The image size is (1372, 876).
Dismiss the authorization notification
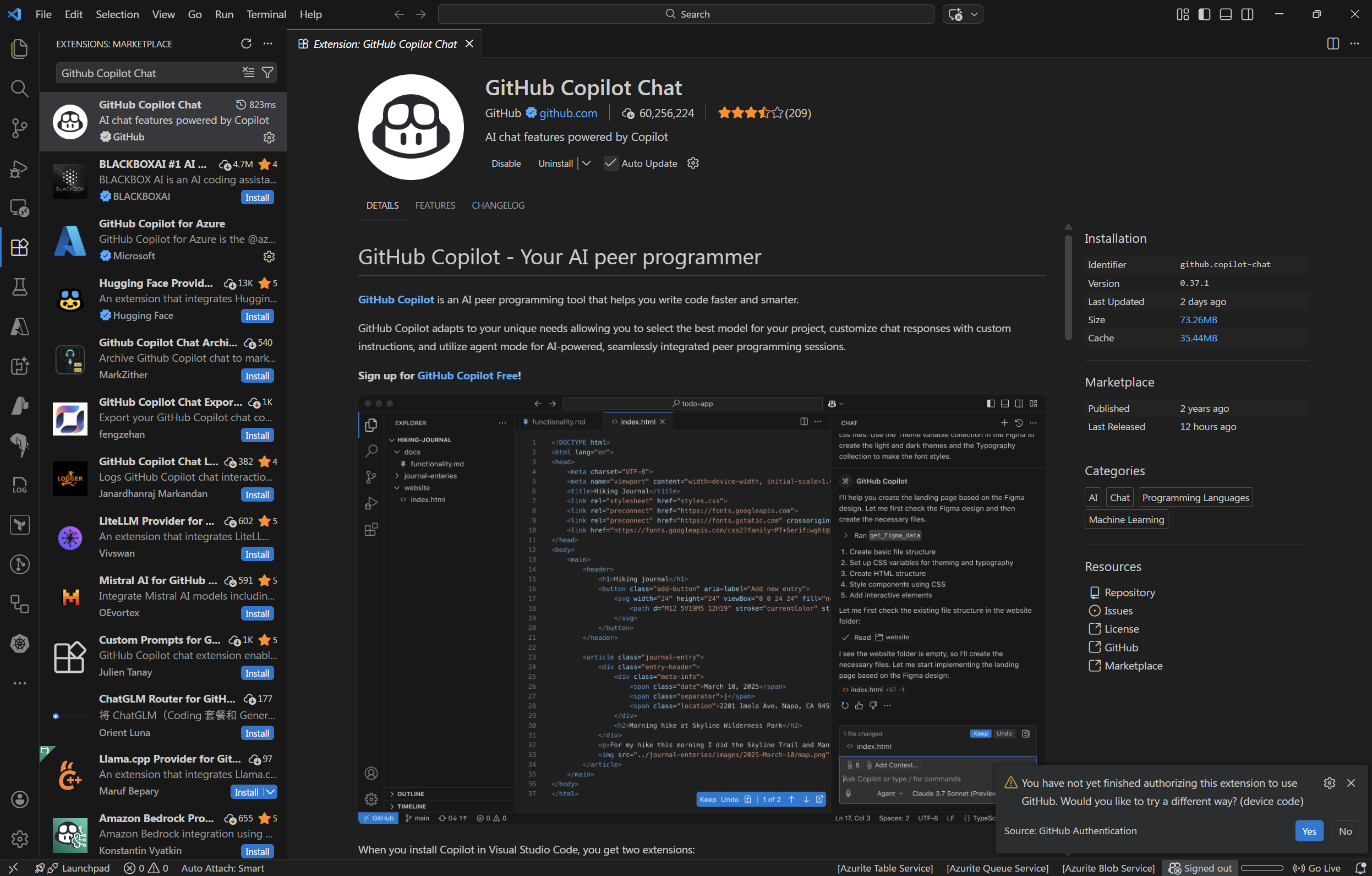[1351, 782]
